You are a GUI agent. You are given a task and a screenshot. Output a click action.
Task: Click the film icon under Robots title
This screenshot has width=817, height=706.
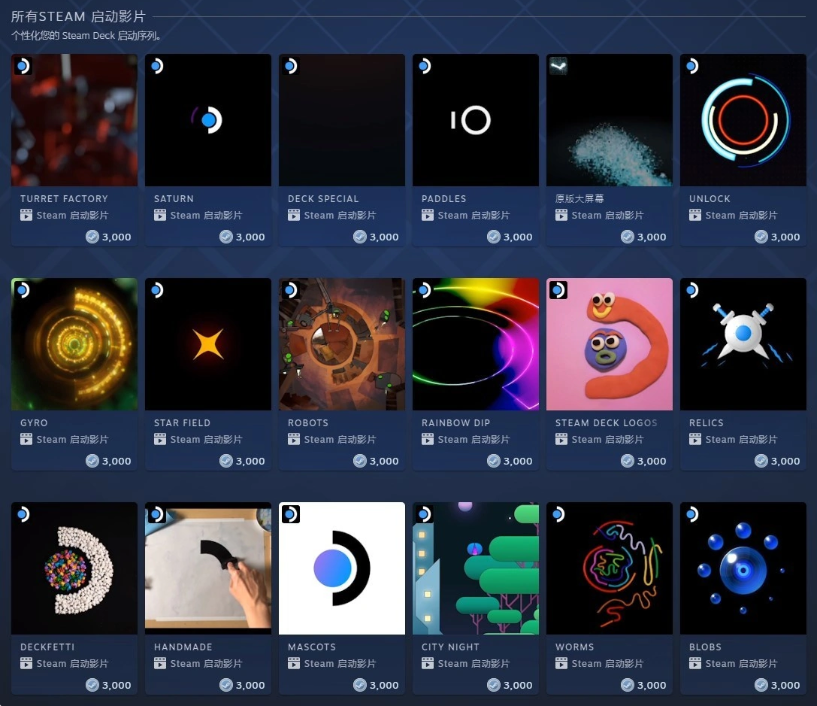coord(294,439)
